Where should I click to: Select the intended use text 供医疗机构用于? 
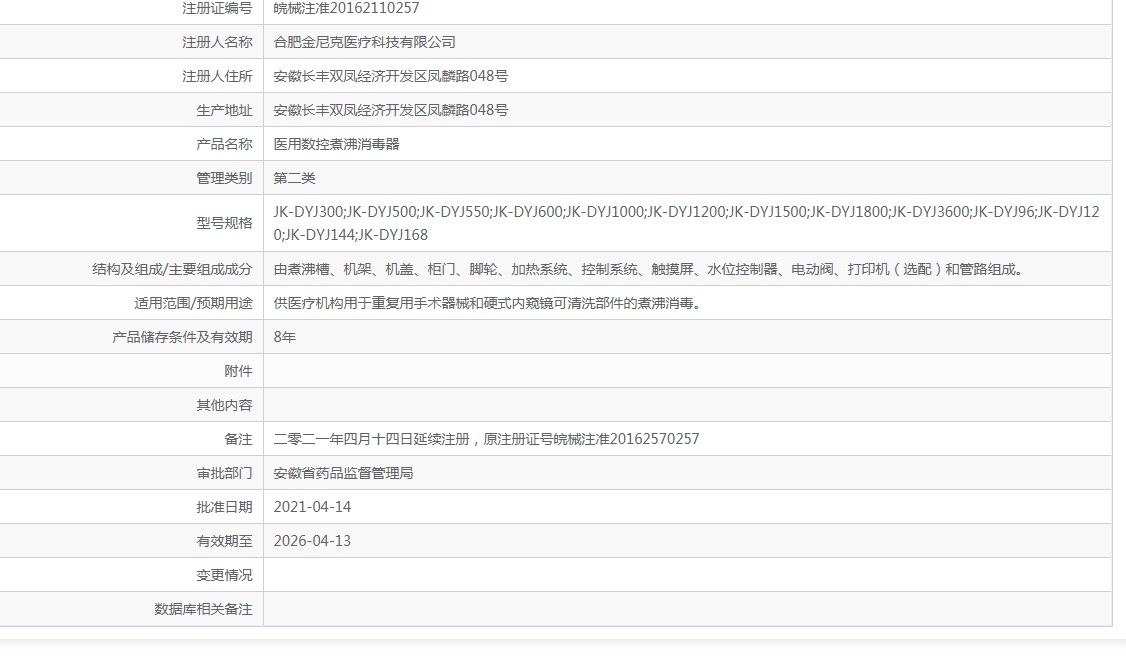(488, 303)
